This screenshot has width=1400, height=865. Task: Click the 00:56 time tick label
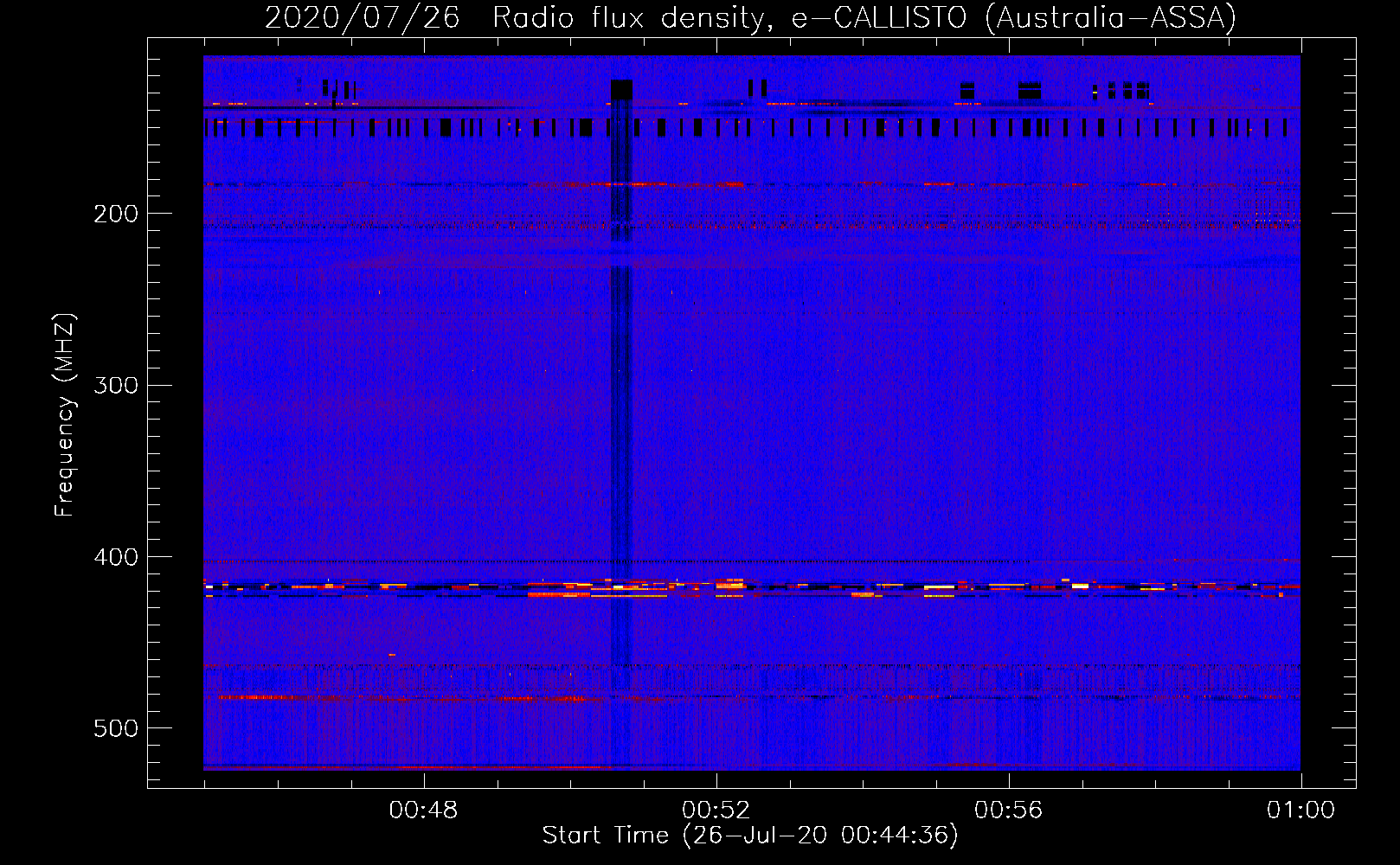(1008, 811)
